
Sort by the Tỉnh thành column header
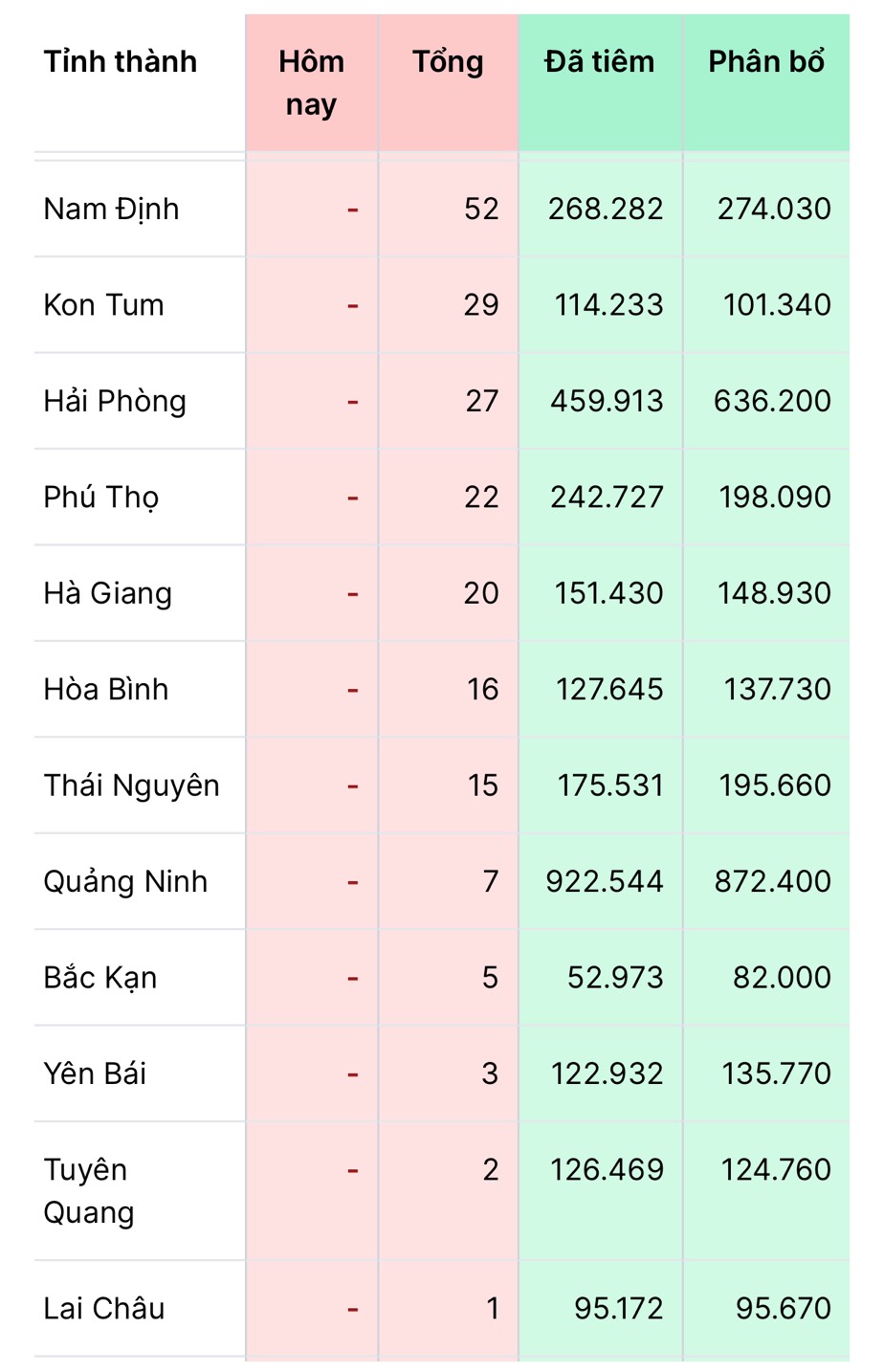click(121, 62)
